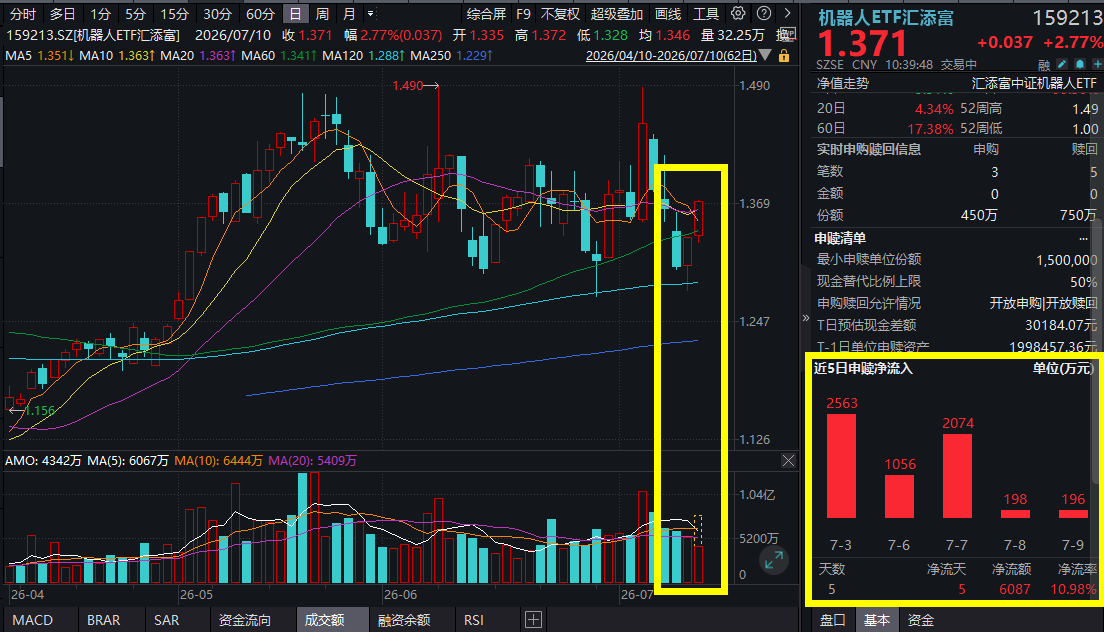This screenshot has height=632, width=1104.
Task: Switch to the MACD indicator tab
Action: tap(32, 620)
